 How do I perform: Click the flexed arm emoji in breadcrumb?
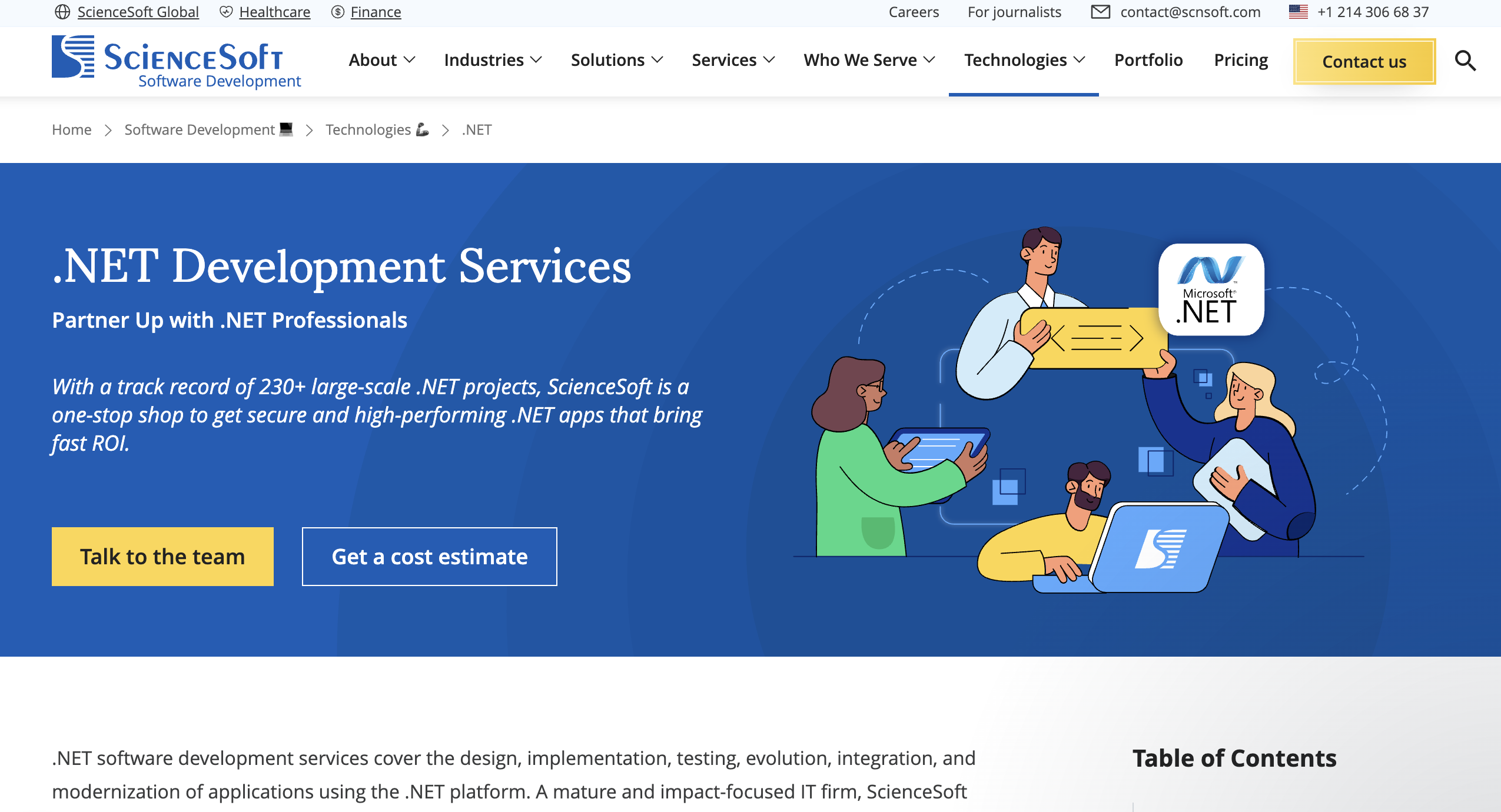click(x=422, y=129)
